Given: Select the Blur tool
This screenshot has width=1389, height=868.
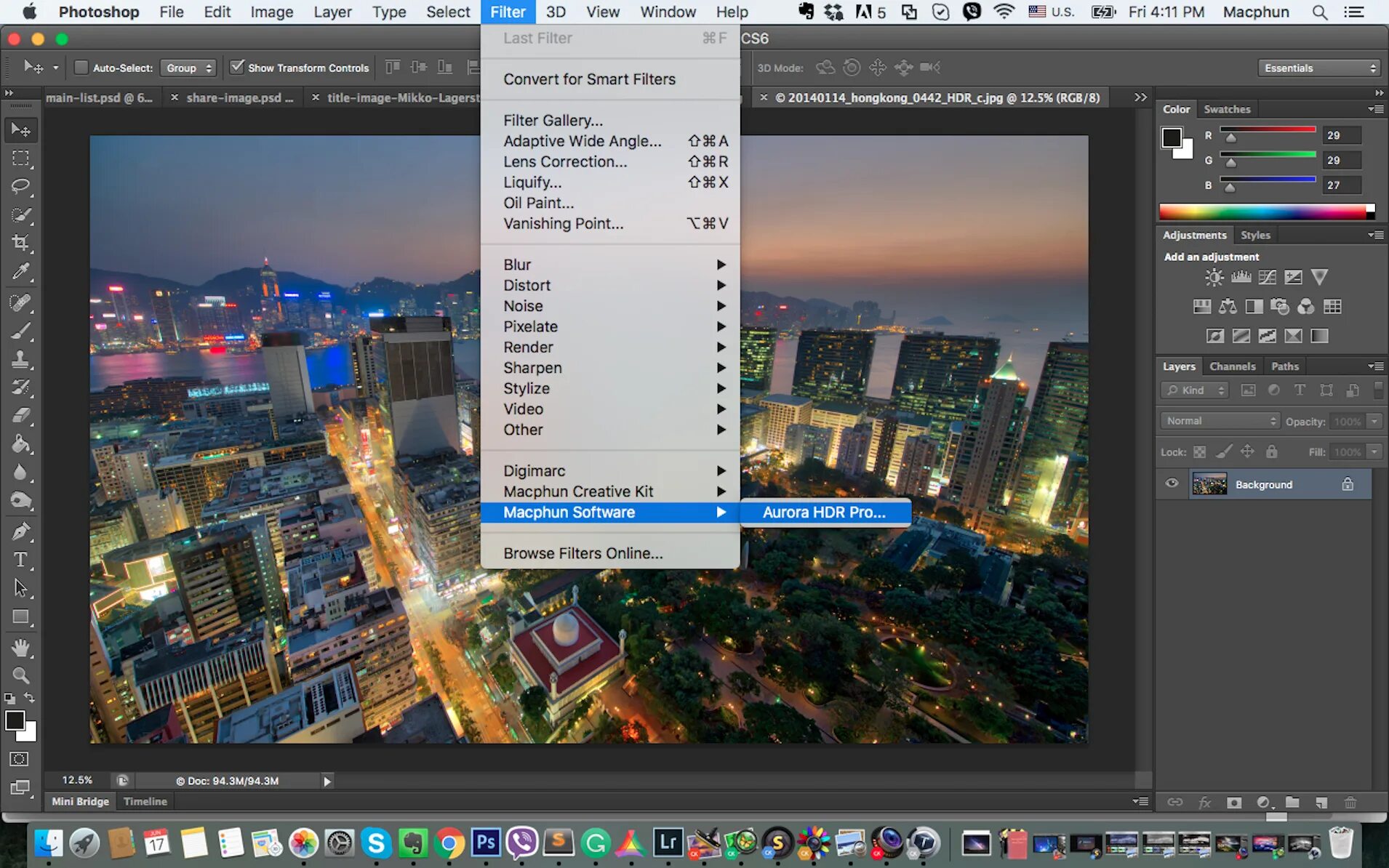Looking at the screenshot, I should click(21, 473).
